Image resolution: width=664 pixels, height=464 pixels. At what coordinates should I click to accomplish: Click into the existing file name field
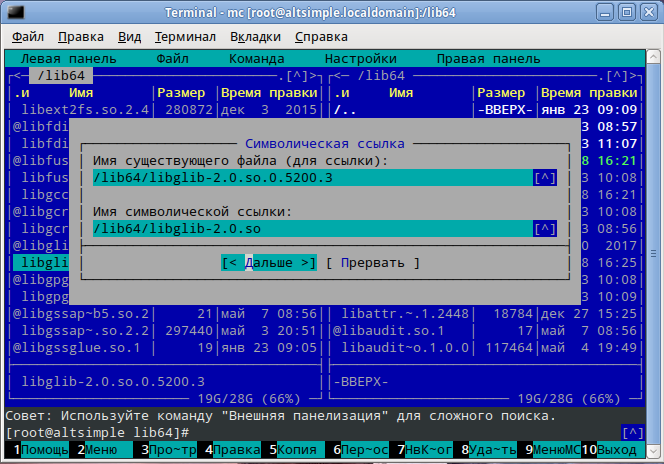point(310,178)
